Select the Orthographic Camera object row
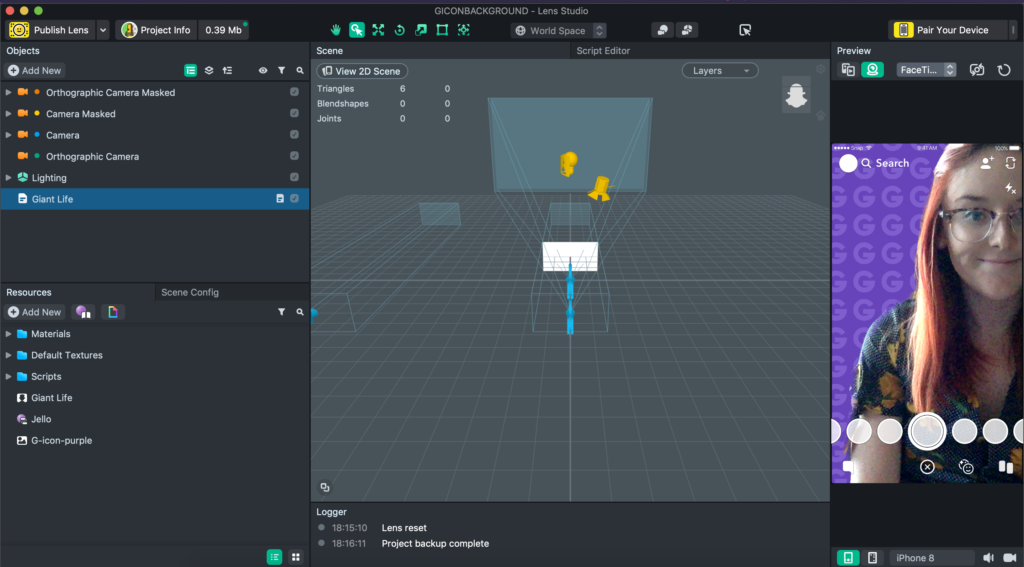 click(x=155, y=156)
